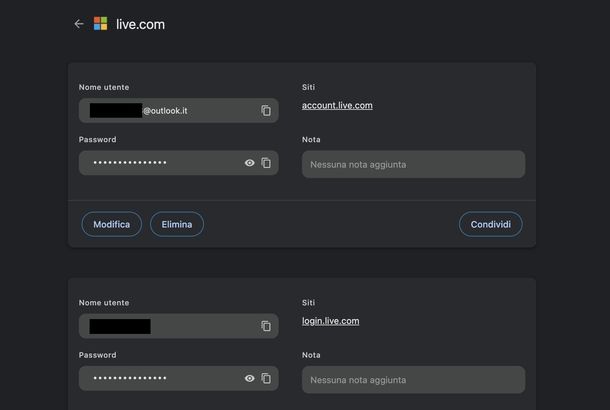
Task: Open the account.live.com site link
Action: pos(337,105)
